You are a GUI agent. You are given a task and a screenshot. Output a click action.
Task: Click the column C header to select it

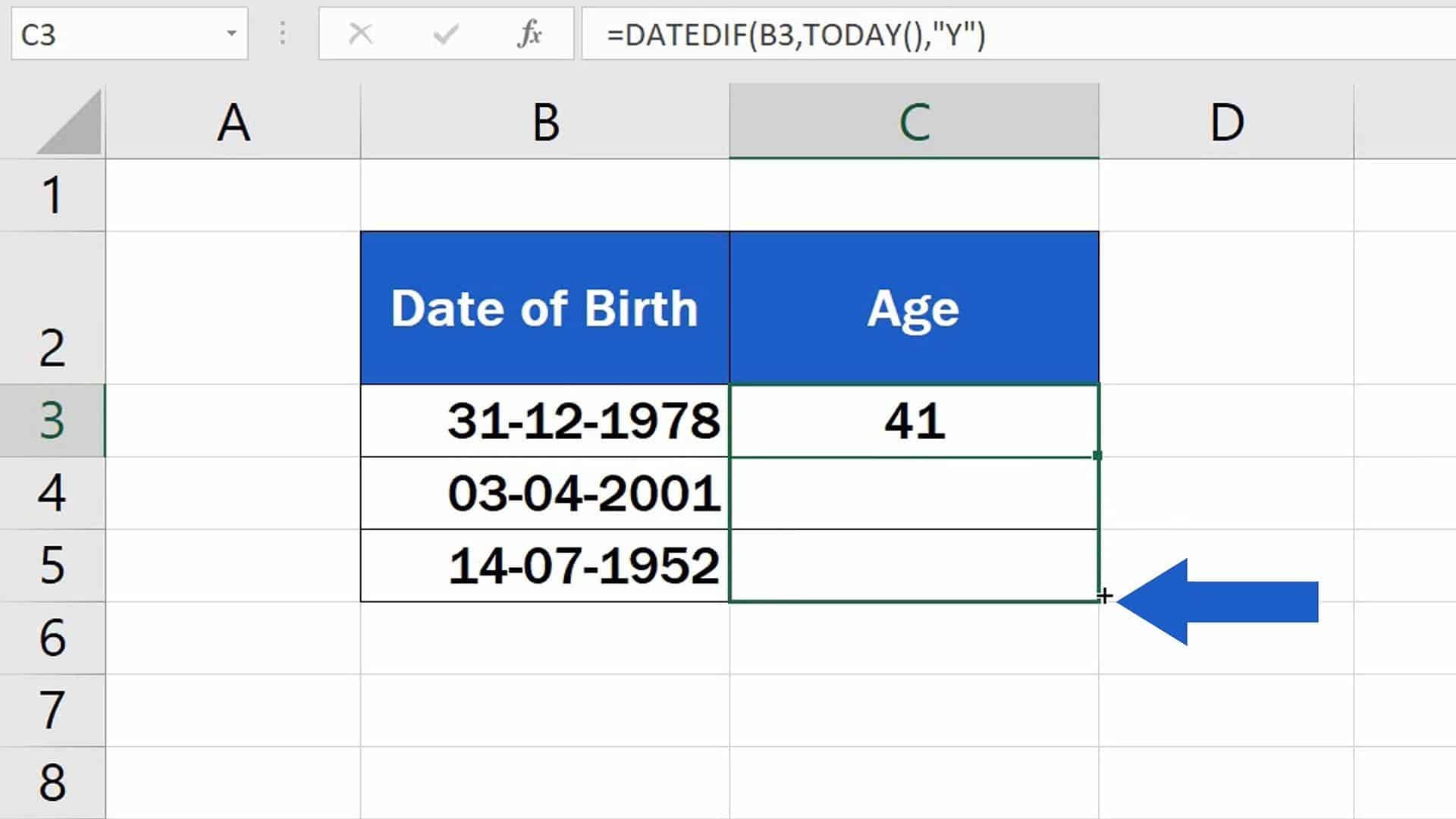(914, 121)
